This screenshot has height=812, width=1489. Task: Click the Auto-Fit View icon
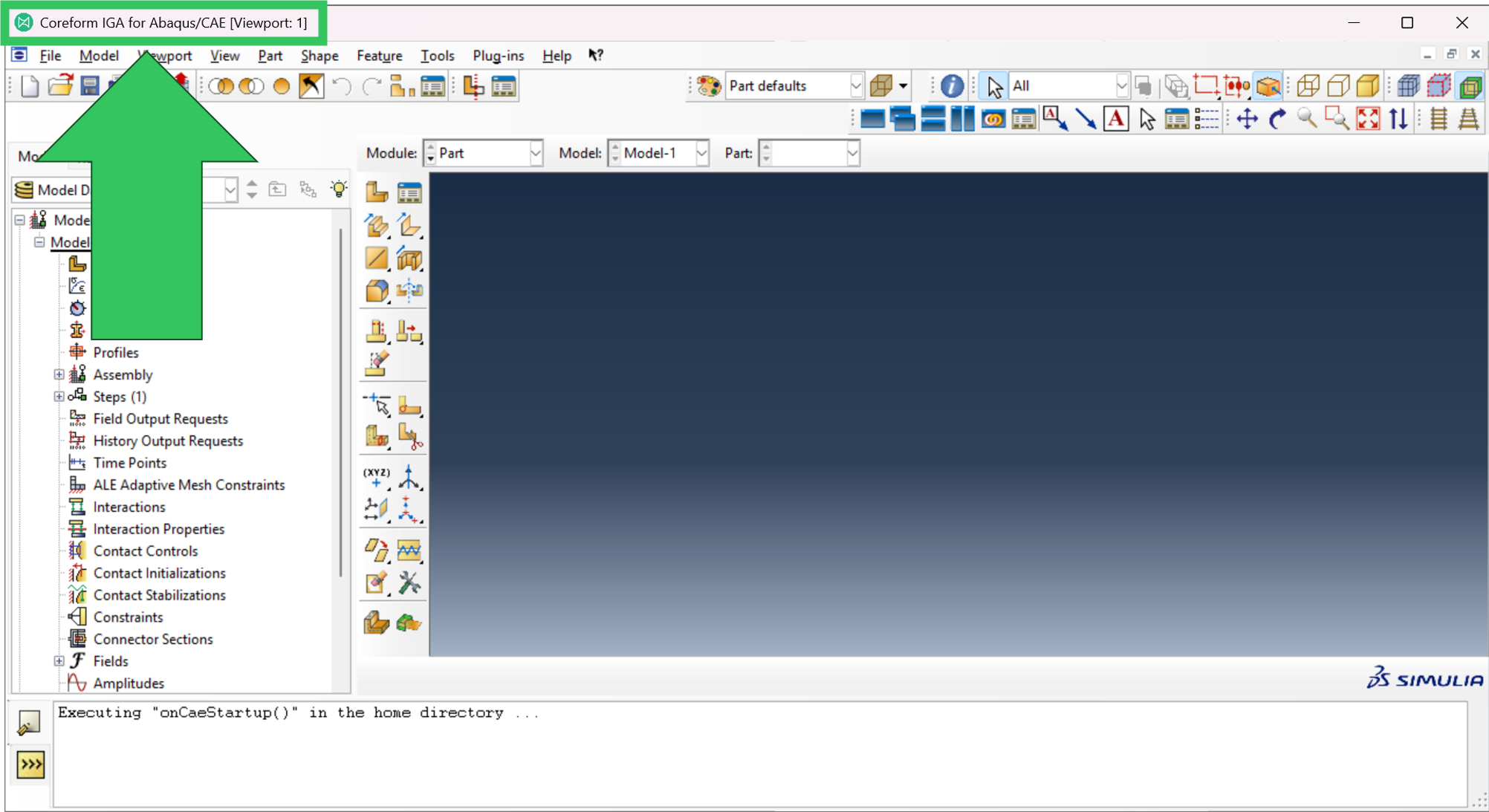pos(1368,119)
